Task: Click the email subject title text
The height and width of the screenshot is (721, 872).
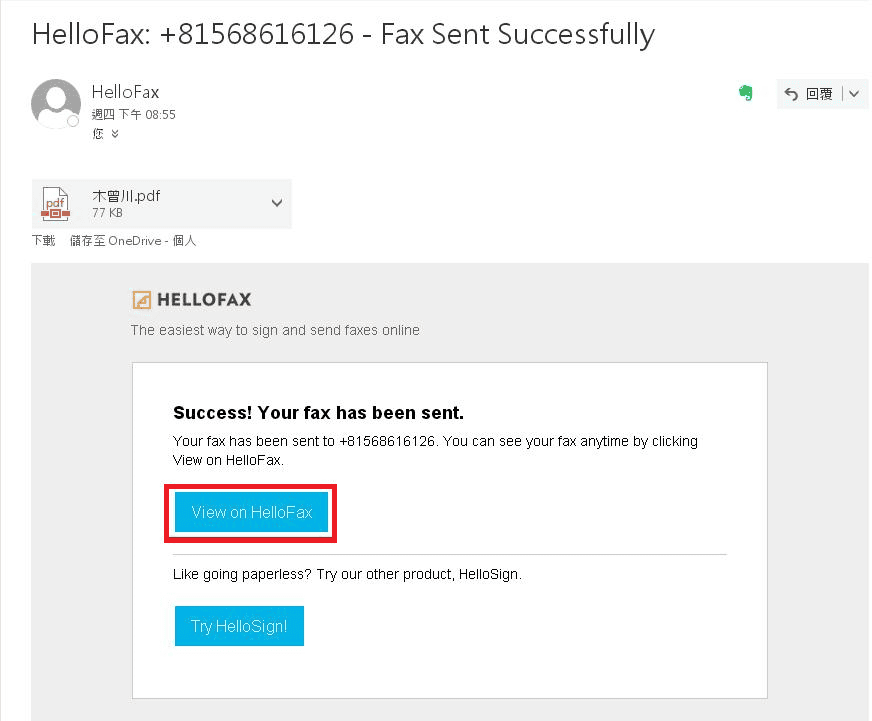Action: pyautogui.click(x=343, y=34)
